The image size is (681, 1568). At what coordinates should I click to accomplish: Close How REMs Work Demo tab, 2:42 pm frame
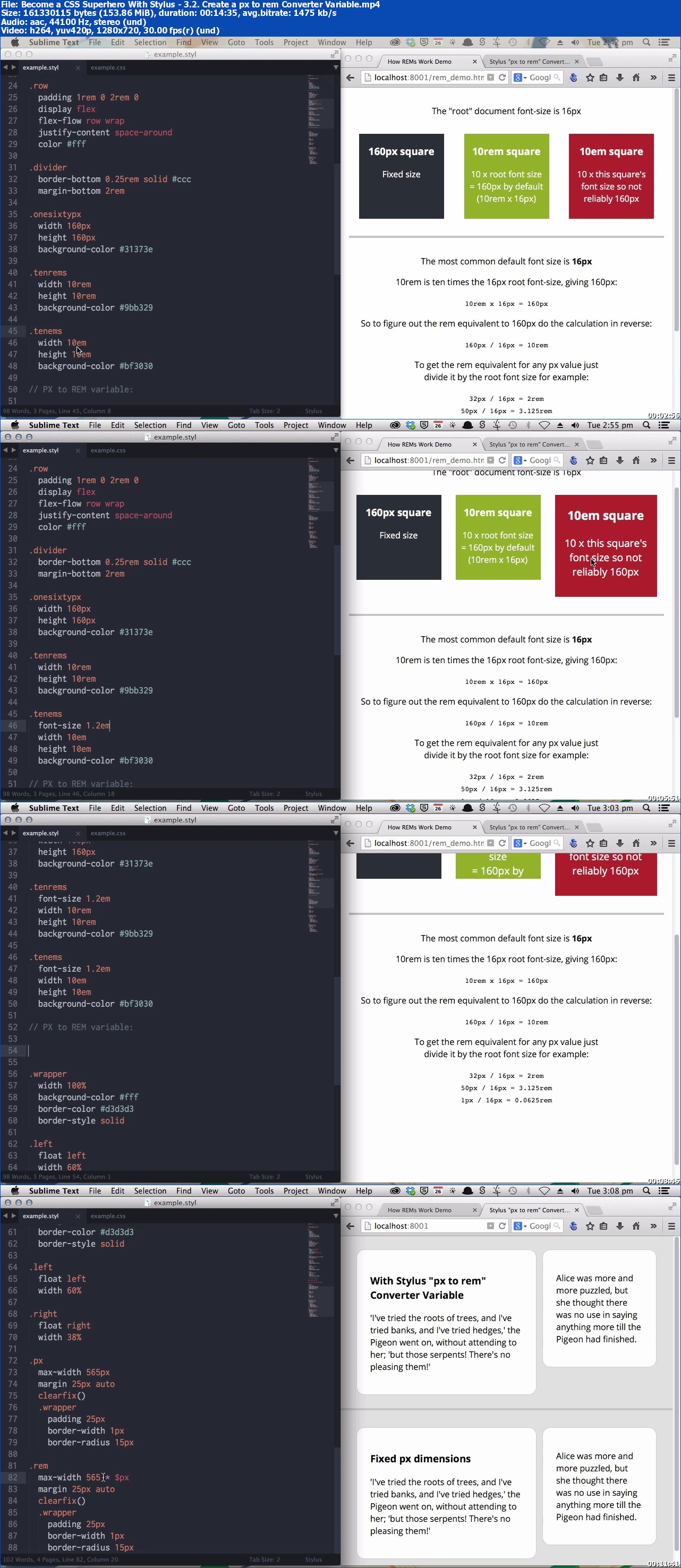coord(474,62)
